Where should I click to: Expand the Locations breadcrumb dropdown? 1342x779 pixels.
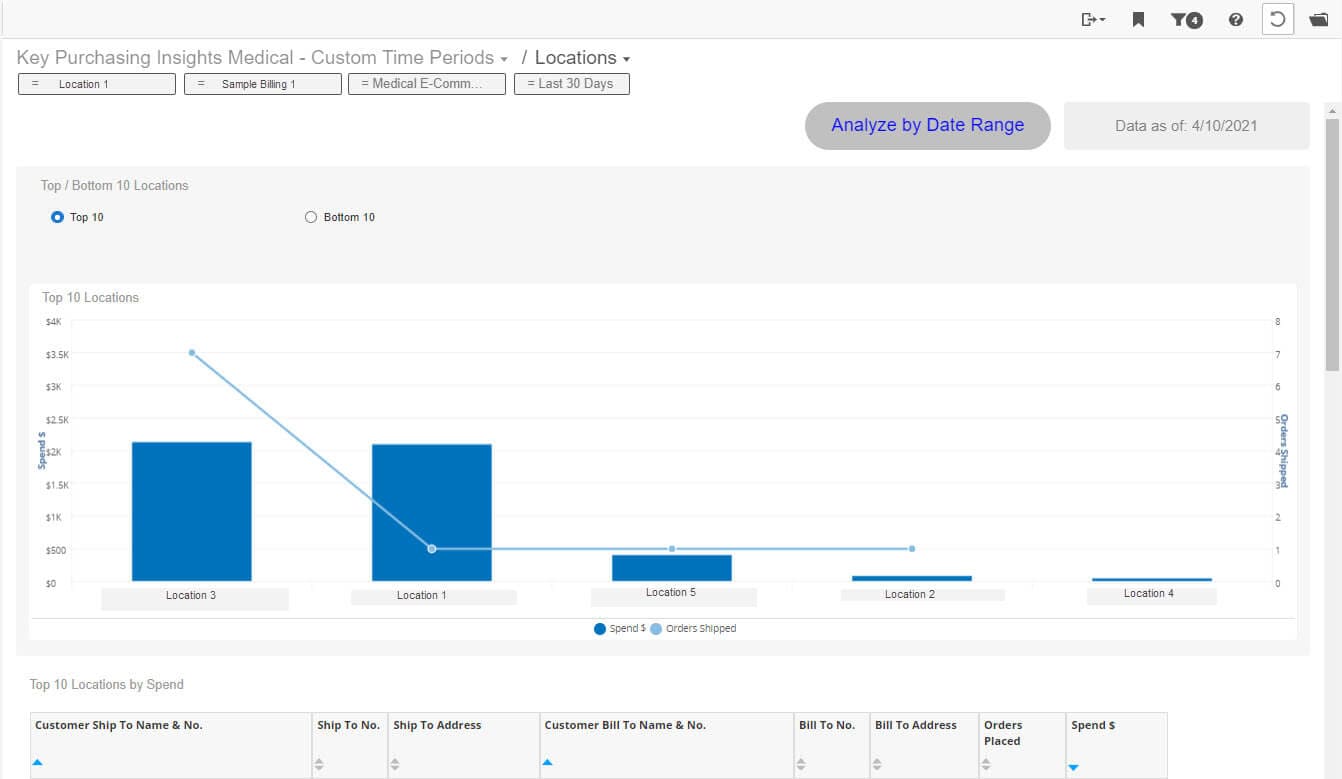click(x=626, y=59)
